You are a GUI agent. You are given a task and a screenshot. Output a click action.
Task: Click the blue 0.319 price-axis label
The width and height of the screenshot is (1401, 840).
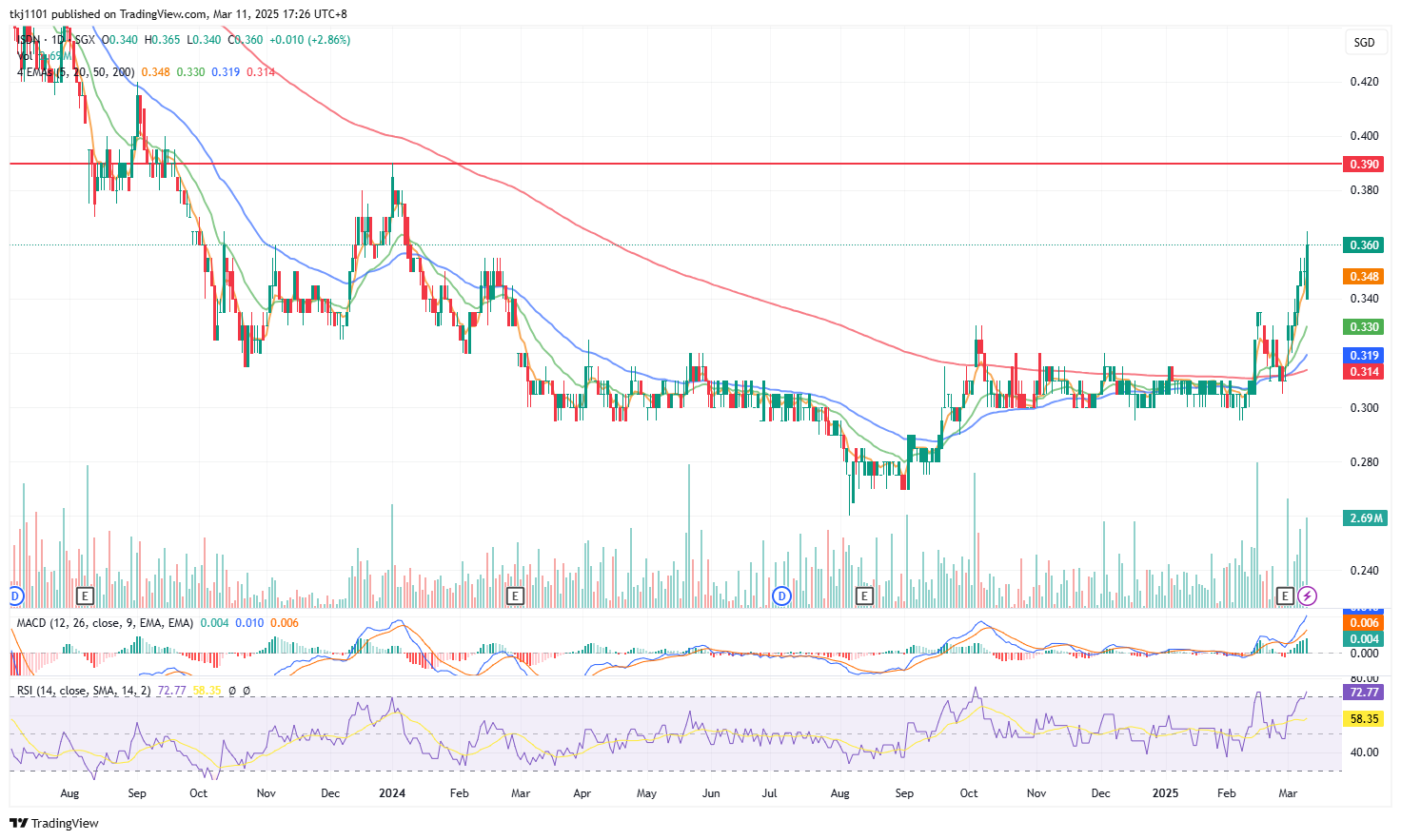pos(1365,356)
